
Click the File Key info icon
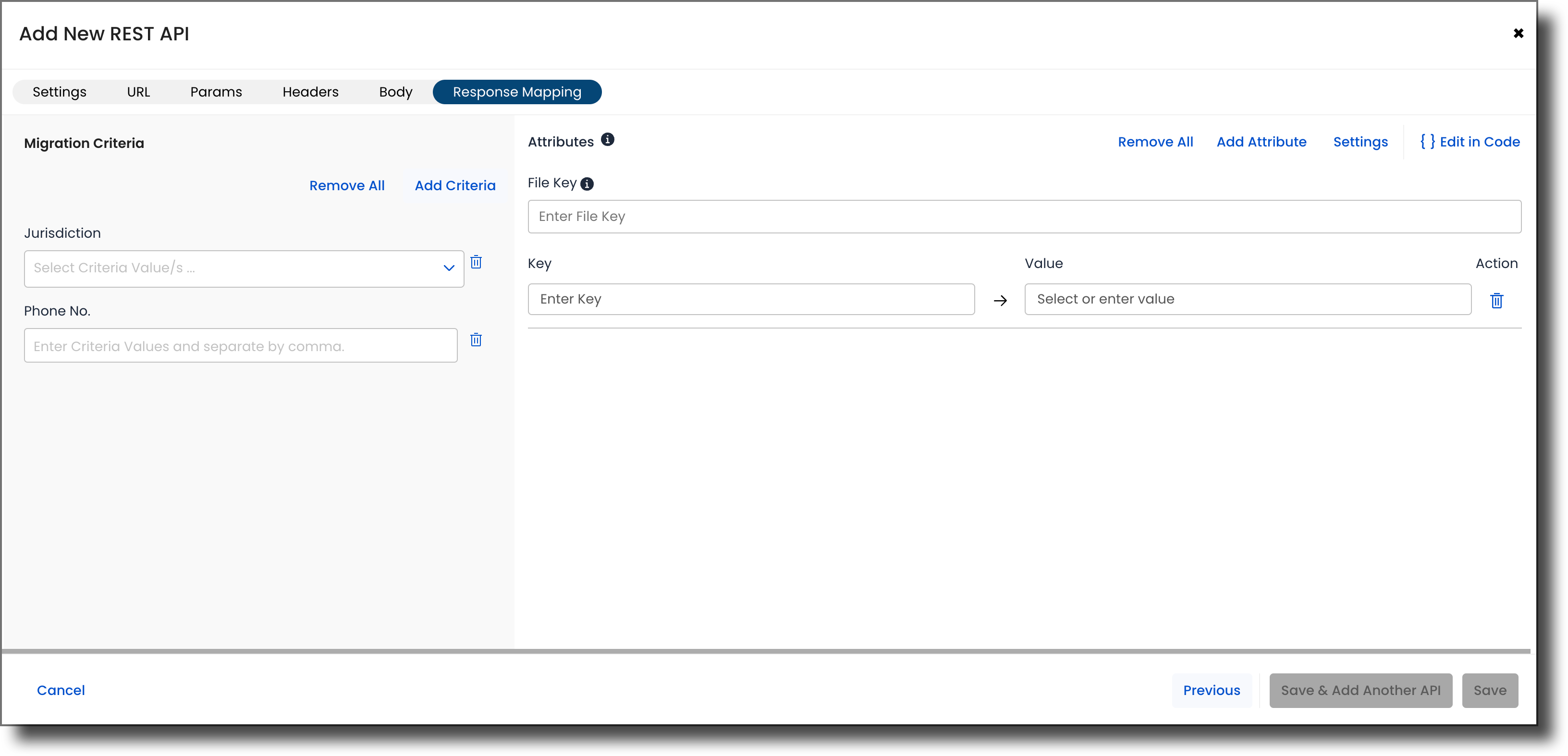[x=587, y=184]
